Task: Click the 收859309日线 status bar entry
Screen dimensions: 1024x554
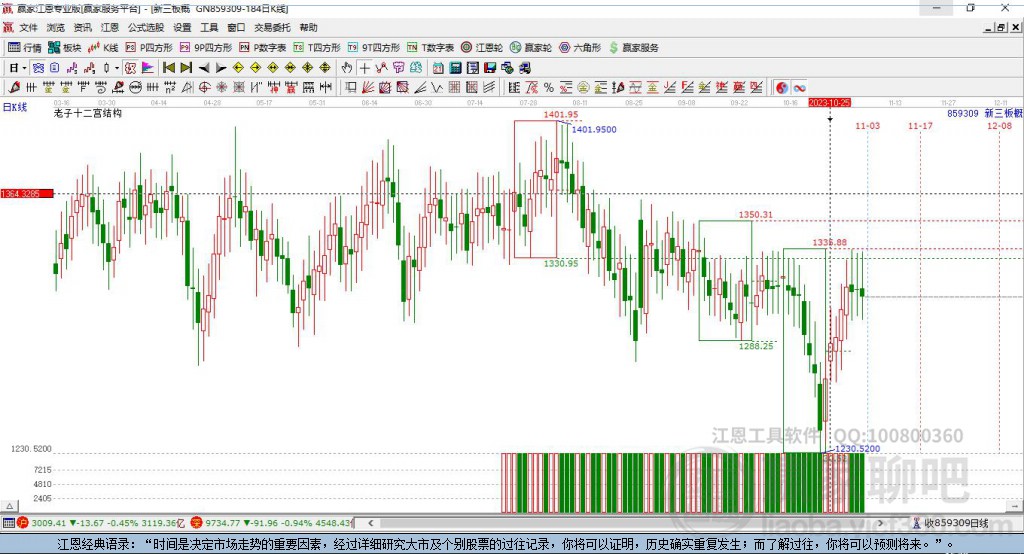Action: (952, 523)
